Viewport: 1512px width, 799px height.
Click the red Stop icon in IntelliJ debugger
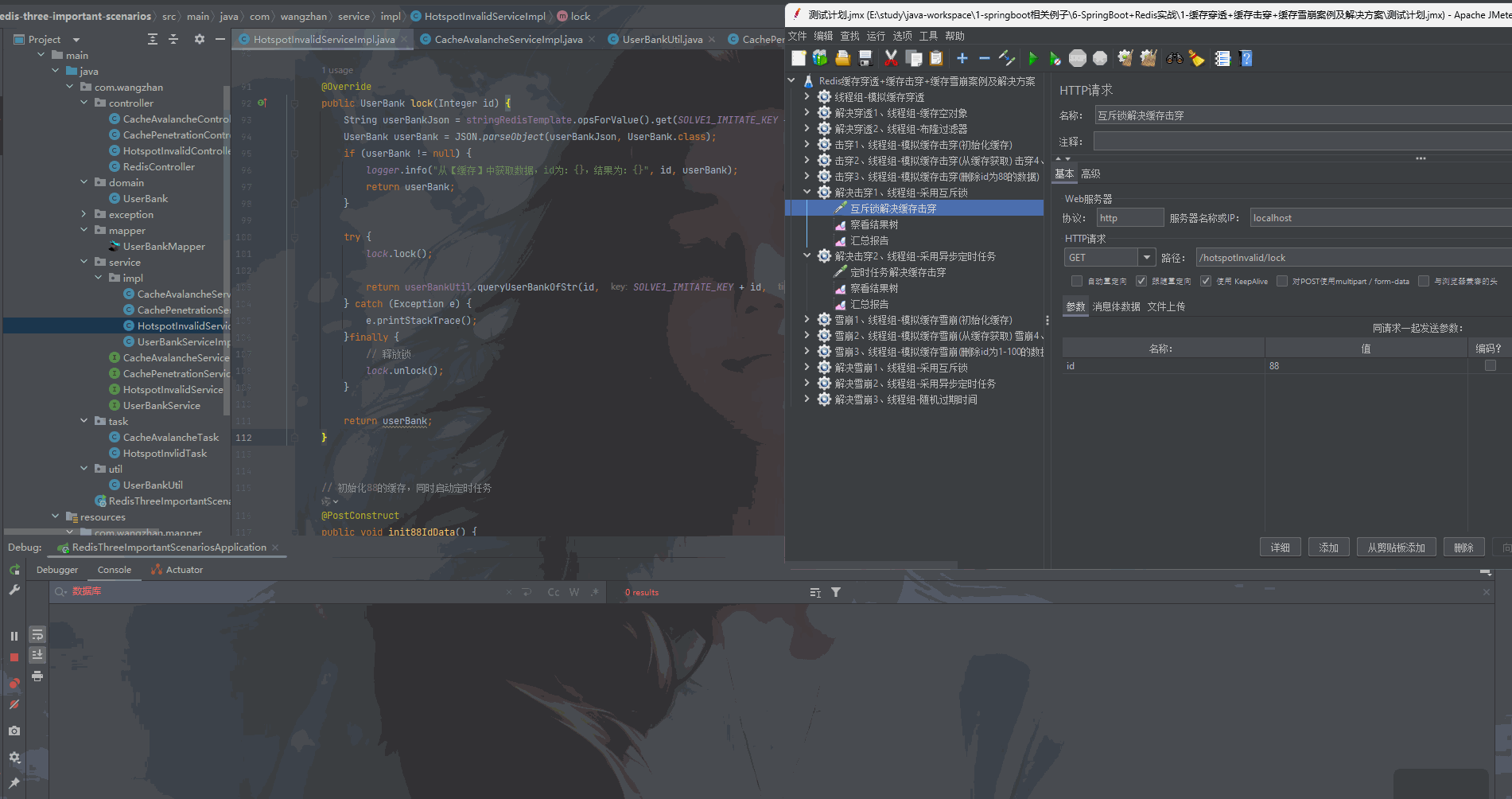click(14, 657)
